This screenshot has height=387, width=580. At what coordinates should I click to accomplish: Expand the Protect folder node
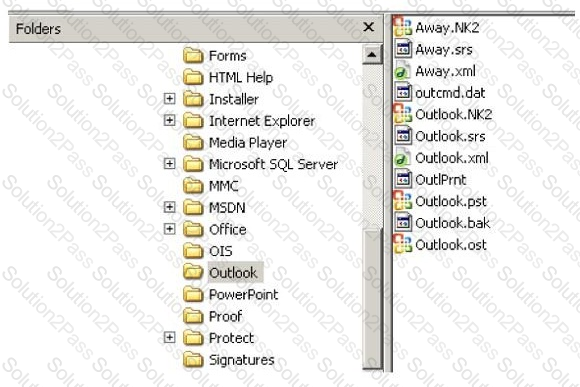pyautogui.click(x=169, y=337)
